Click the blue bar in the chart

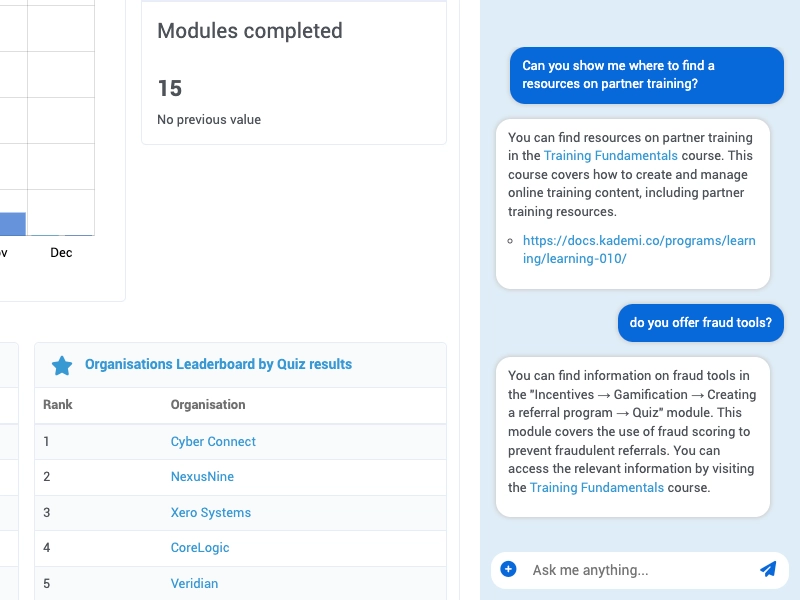[12, 223]
